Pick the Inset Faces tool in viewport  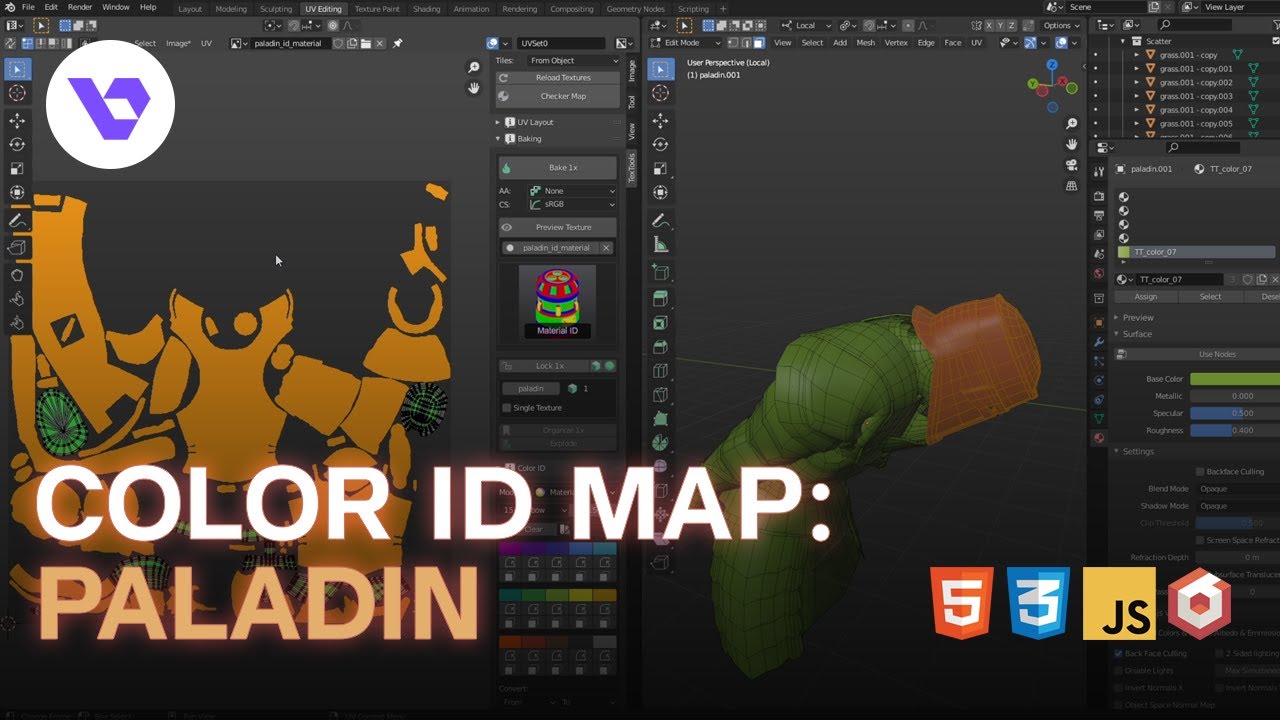[x=660, y=323]
